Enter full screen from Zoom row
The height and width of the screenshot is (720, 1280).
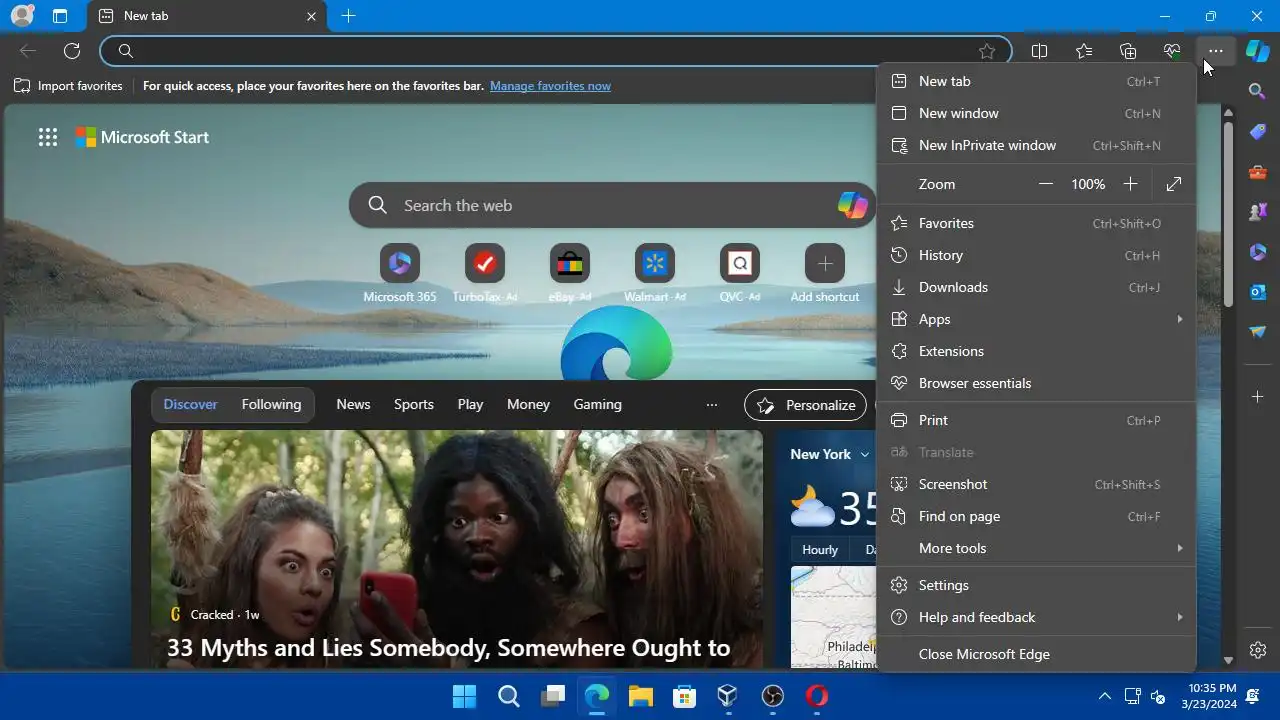1174,184
